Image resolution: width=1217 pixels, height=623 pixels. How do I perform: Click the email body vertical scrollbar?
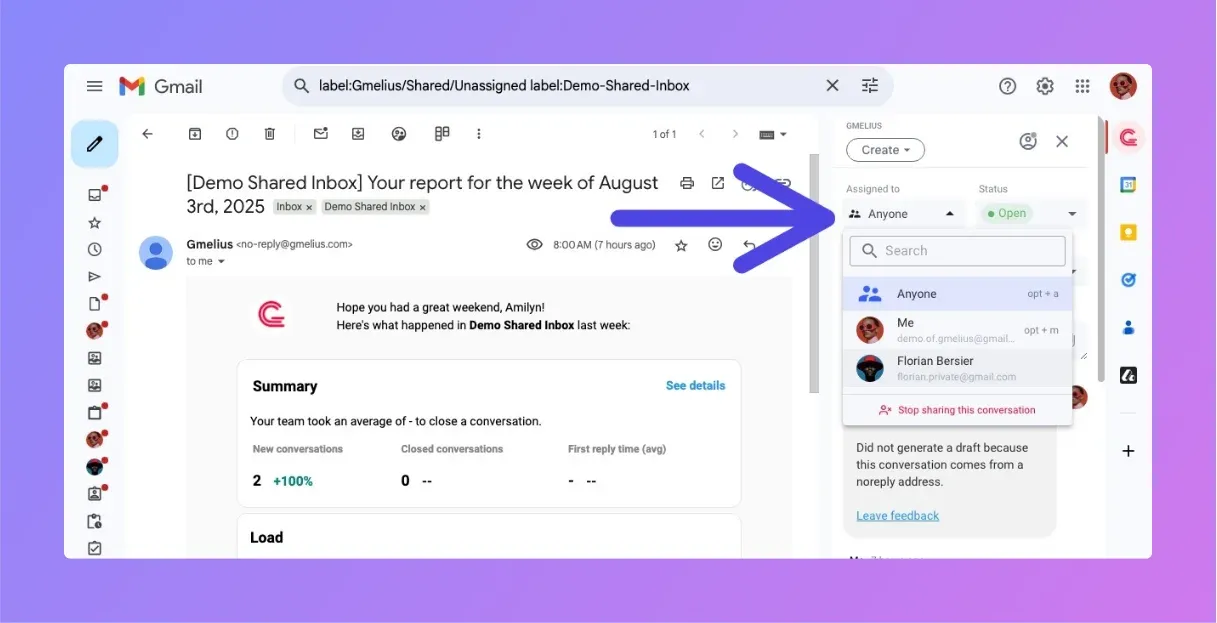(x=813, y=273)
